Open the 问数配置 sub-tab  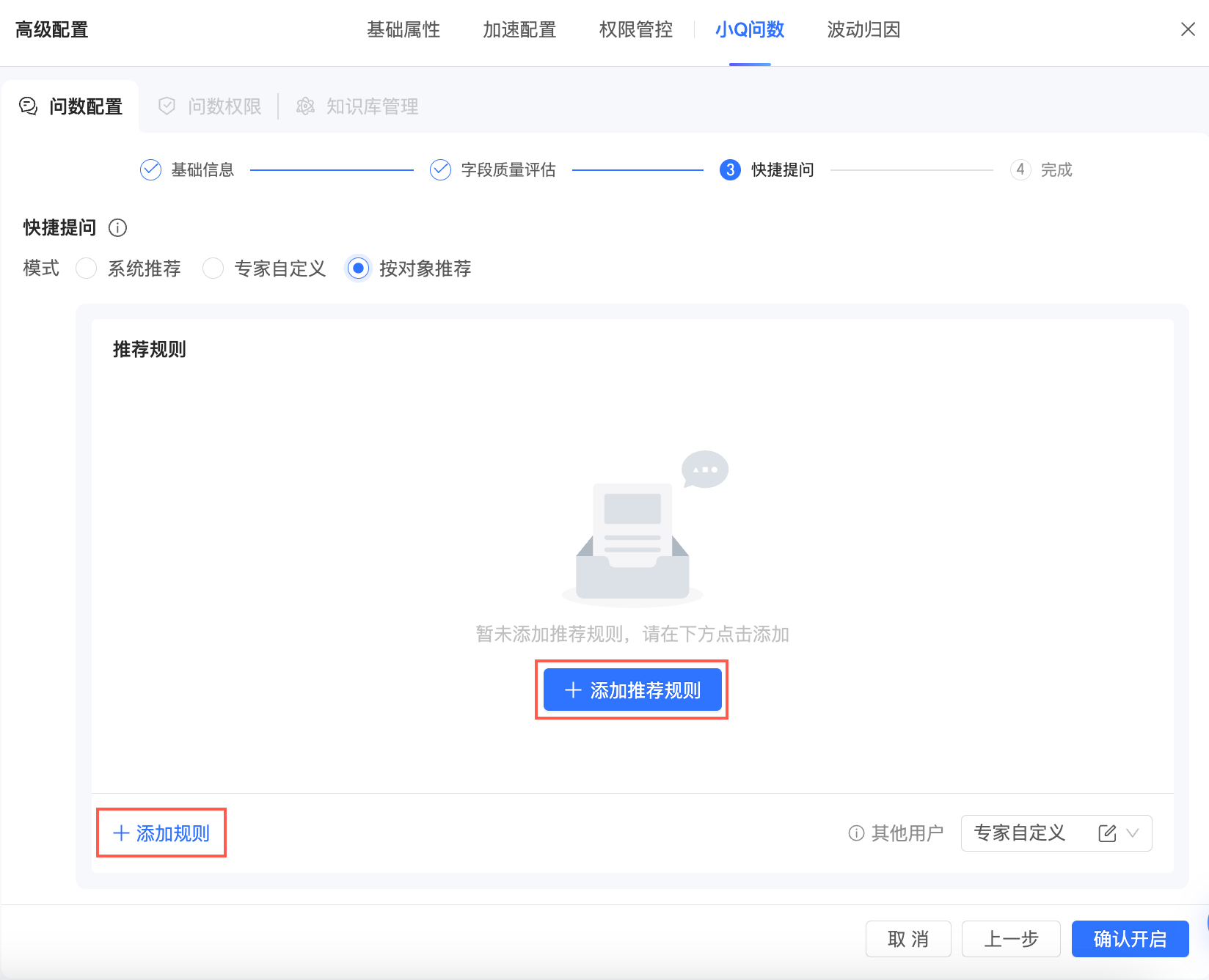[70, 106]
